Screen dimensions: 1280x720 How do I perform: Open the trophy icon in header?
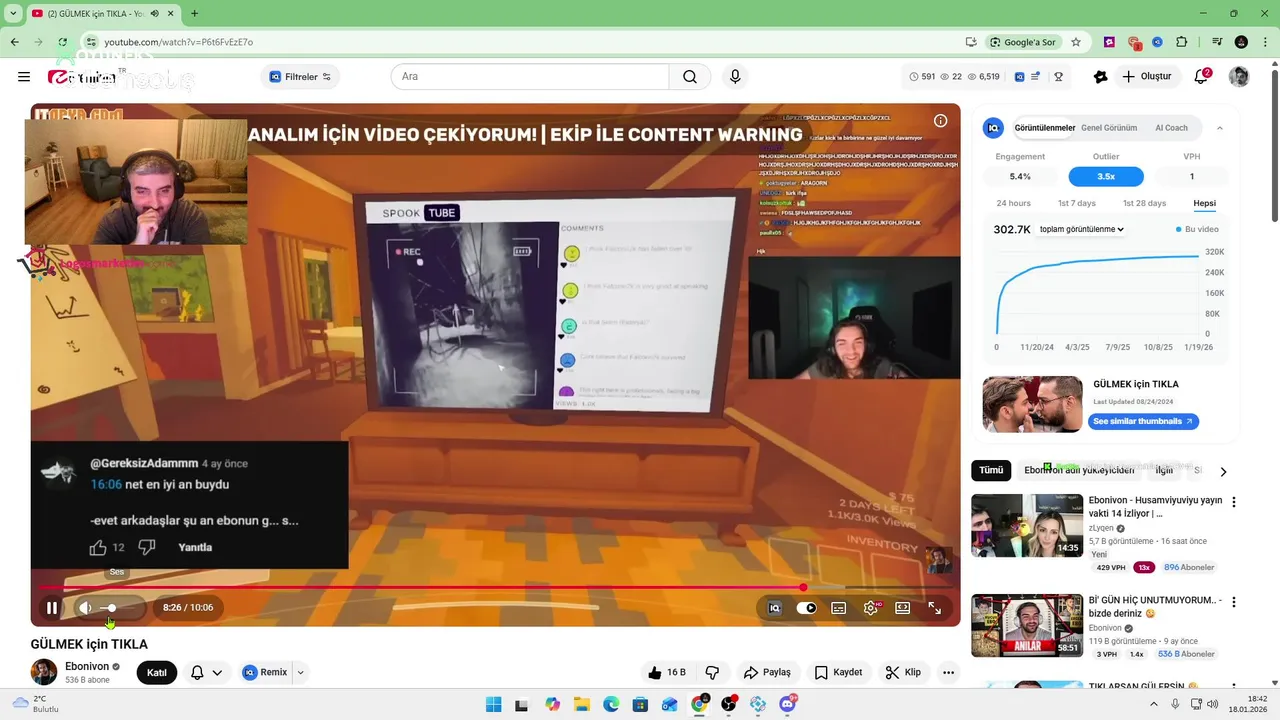point(1058,77)
